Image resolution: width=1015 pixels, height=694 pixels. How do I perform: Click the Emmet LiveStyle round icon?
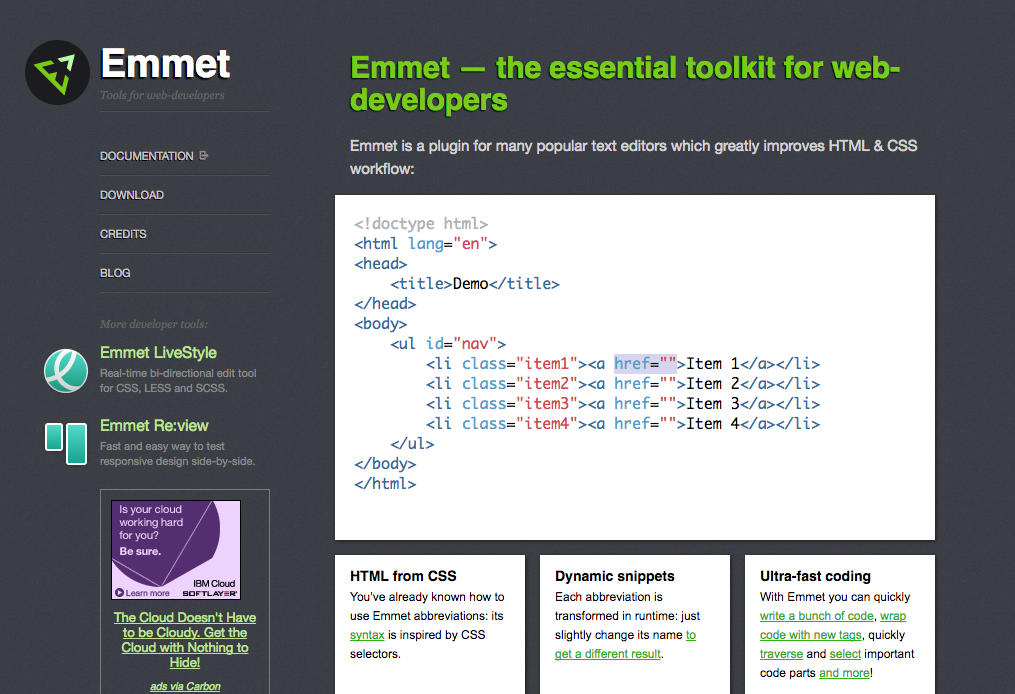[66, 371]
